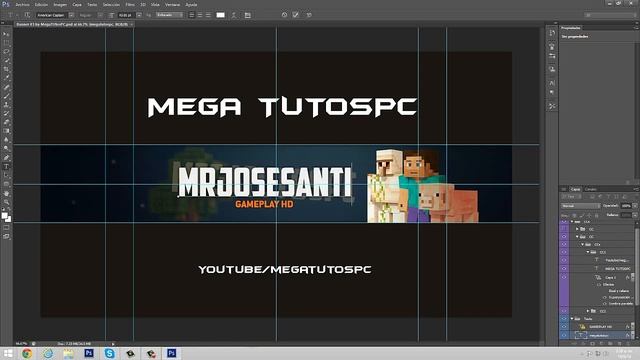Select the Eyedropper tool

[x=6, y=78]
